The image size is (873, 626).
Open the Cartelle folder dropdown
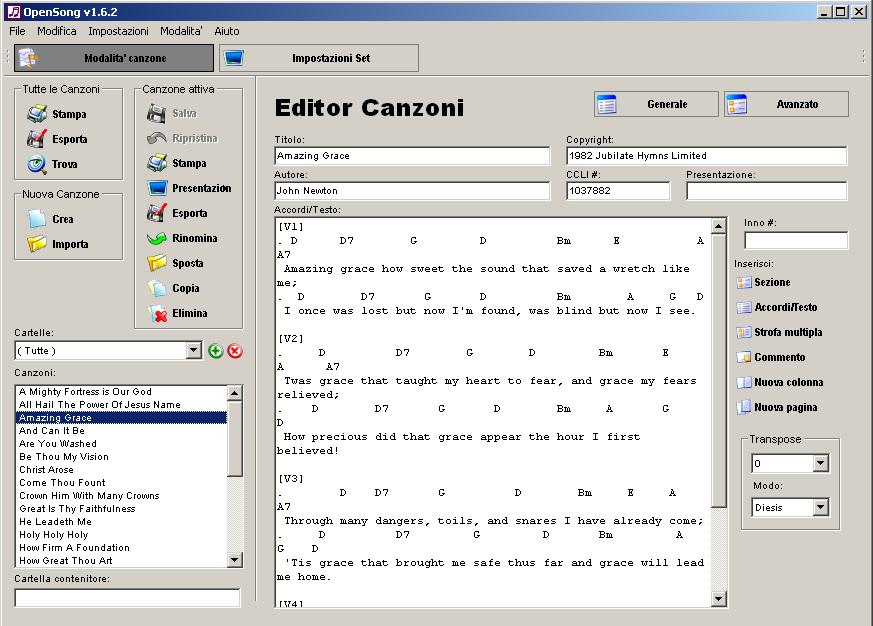pyautogui.click(x=194, y=351)
